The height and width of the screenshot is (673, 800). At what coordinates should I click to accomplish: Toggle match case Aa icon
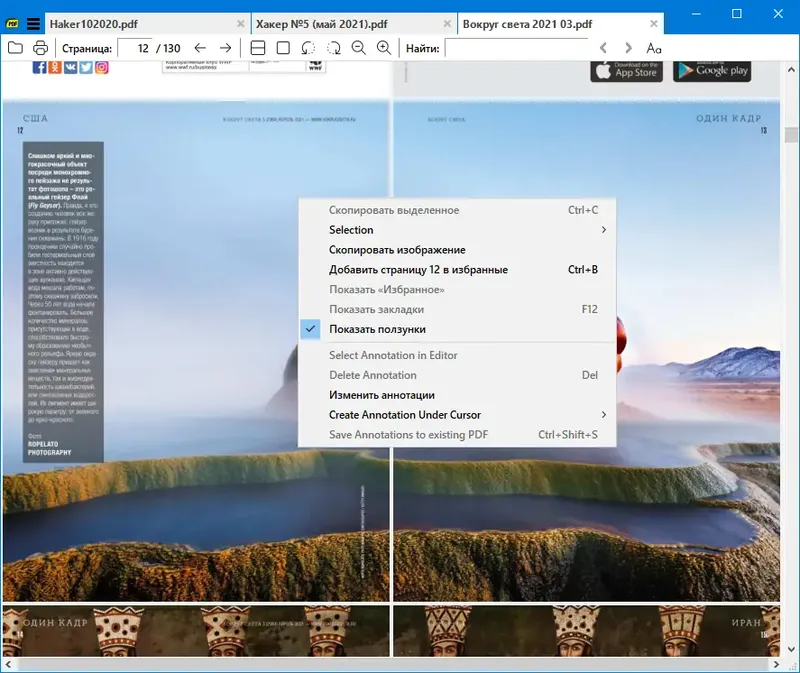point(654,48)
